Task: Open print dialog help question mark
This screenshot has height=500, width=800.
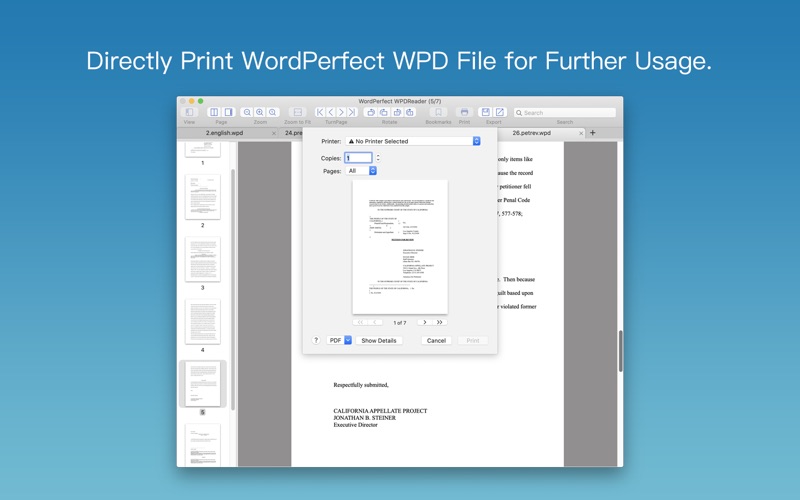Action: click(x=316, y=340)
